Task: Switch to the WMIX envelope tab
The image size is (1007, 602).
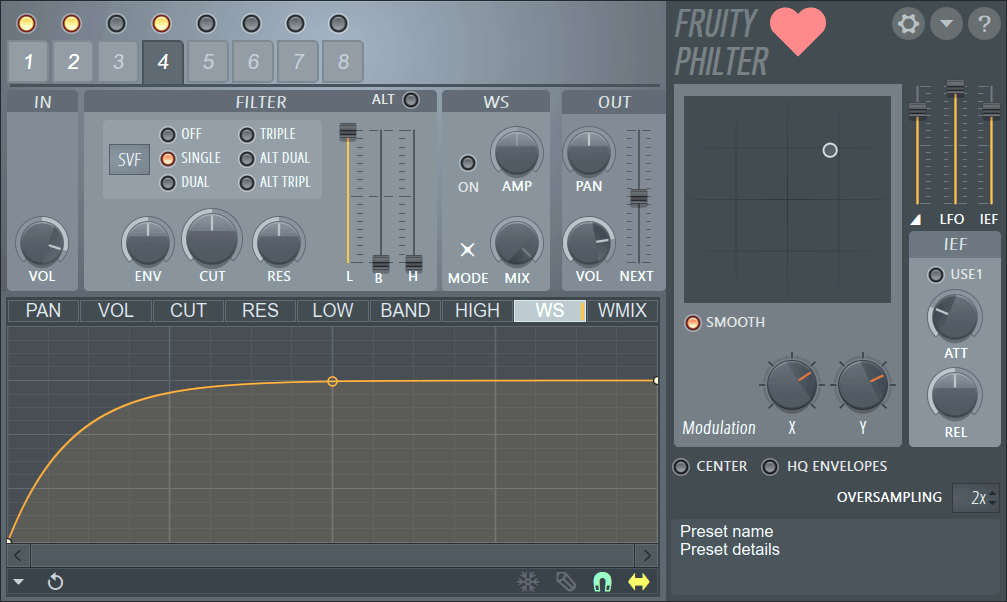Action: [621, 310]
